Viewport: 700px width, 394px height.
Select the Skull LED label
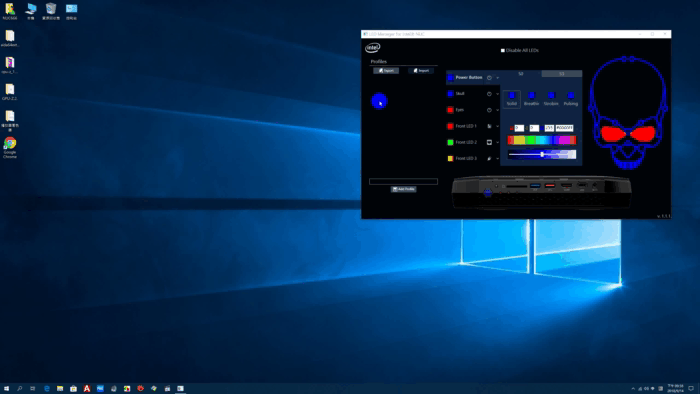[460, 94]
